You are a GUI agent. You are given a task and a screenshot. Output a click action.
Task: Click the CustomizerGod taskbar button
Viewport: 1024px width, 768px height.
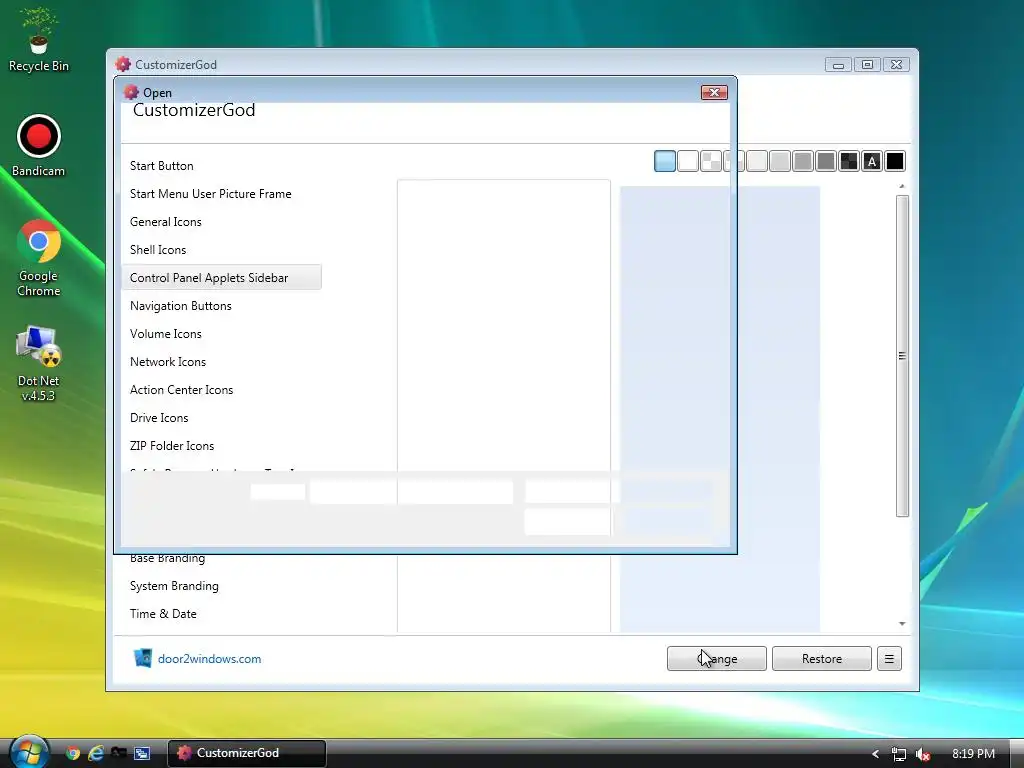(x=246, y=753)
